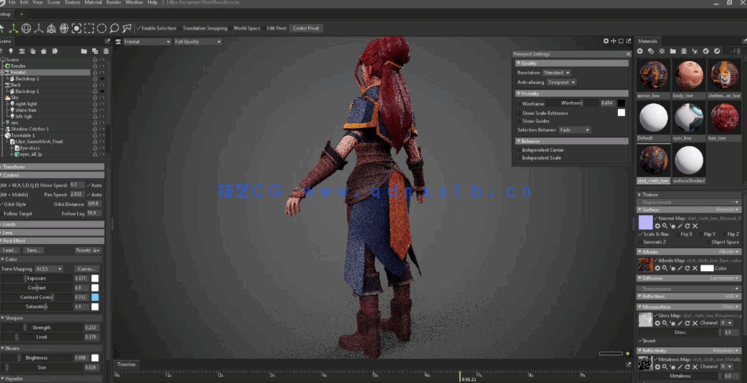The width and height of the screenshot is (747, 383).
Task: Open Tone Mapping ACES dropdown
Action: pyautogui.click(x=49, y=269)
